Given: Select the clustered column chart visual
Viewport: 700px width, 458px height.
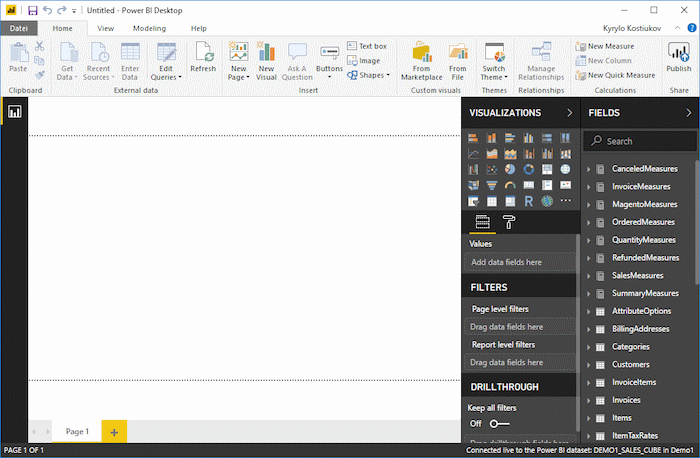Looking at the screenshot, I should 529,138.
